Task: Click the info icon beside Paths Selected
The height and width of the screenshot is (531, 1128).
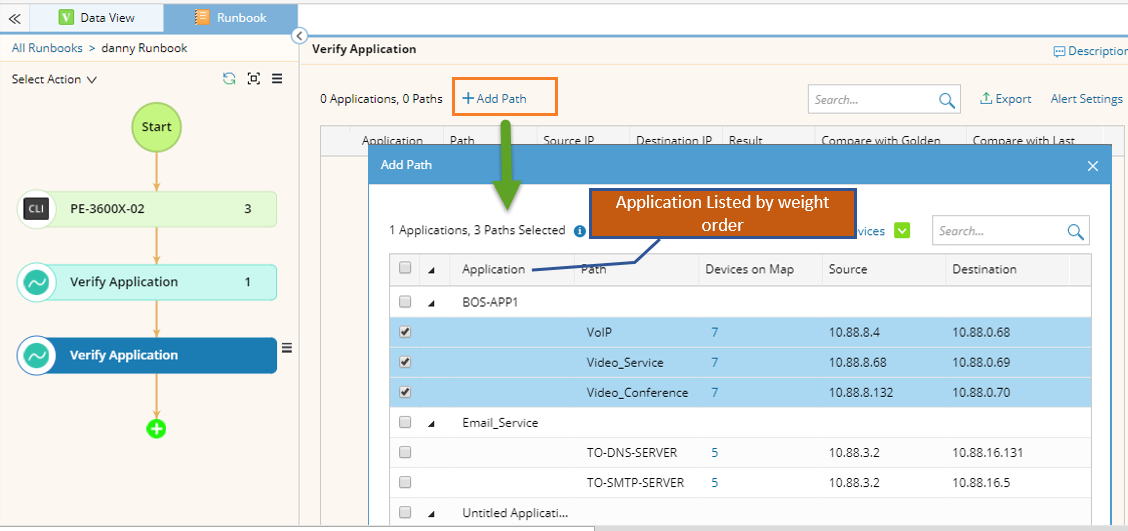Action: (x=580, y=231)
